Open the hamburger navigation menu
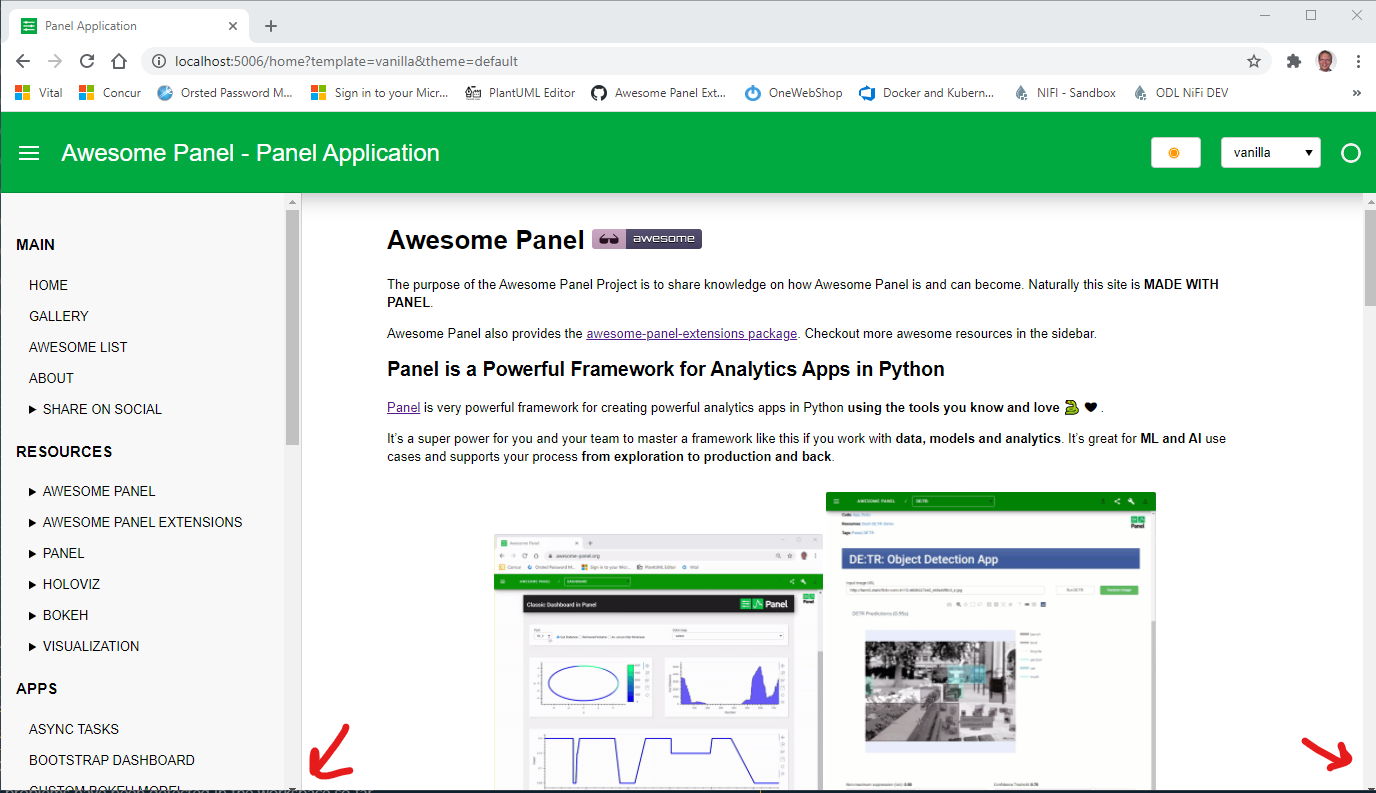Viewport: 1376px width, 793px height. click(x=29, y=152)
